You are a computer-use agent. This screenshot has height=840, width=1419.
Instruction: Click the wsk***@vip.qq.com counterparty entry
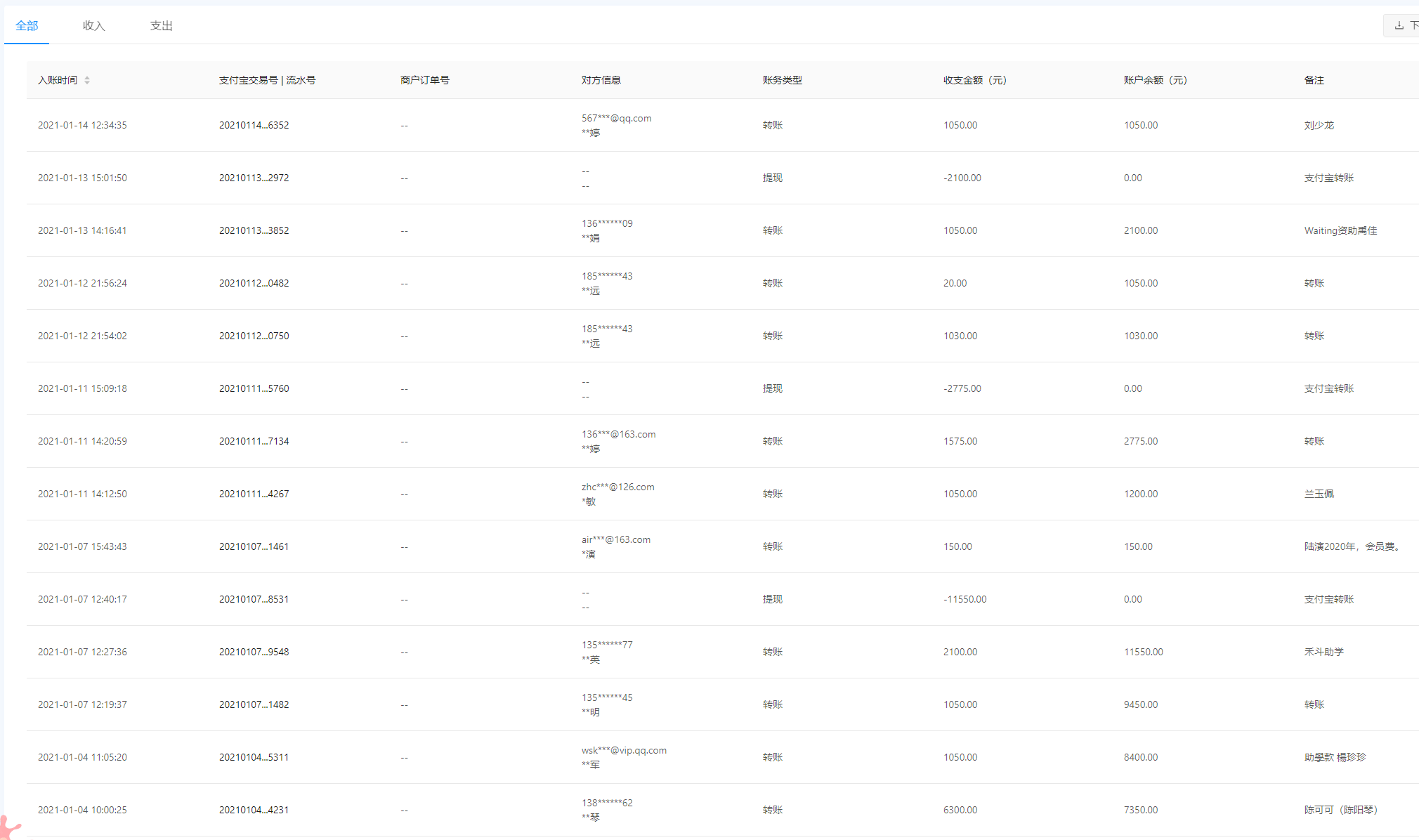pyautogui.click(x=624, y=750)
